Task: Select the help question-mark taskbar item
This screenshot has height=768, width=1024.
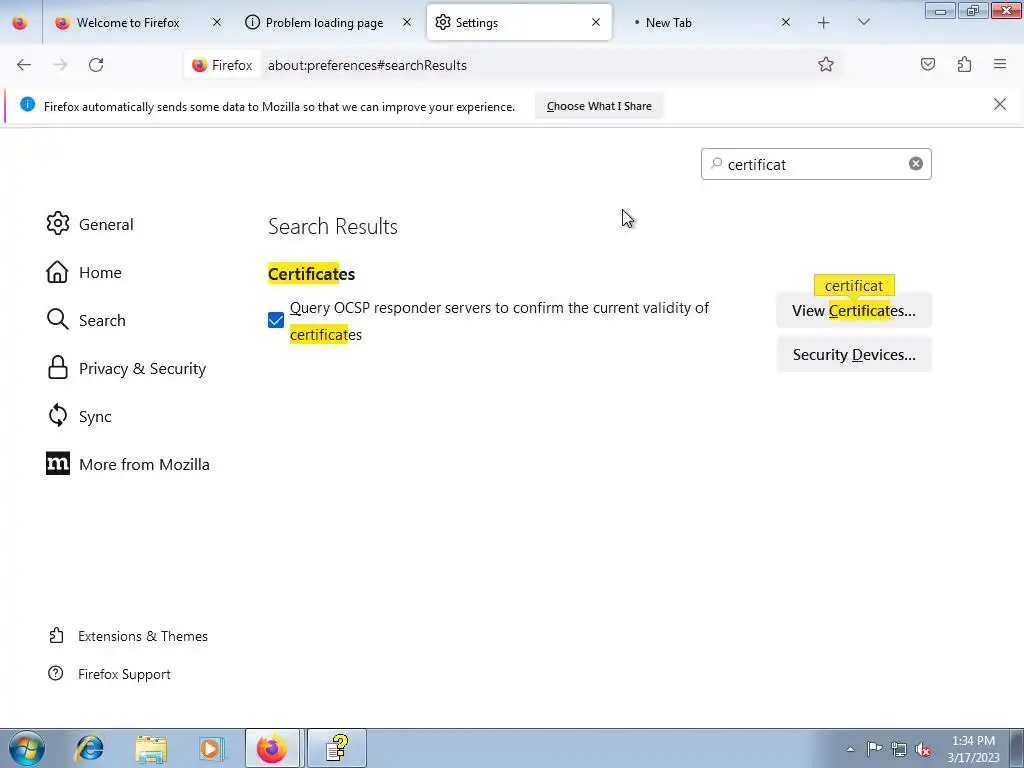Action: click(336, 748)
